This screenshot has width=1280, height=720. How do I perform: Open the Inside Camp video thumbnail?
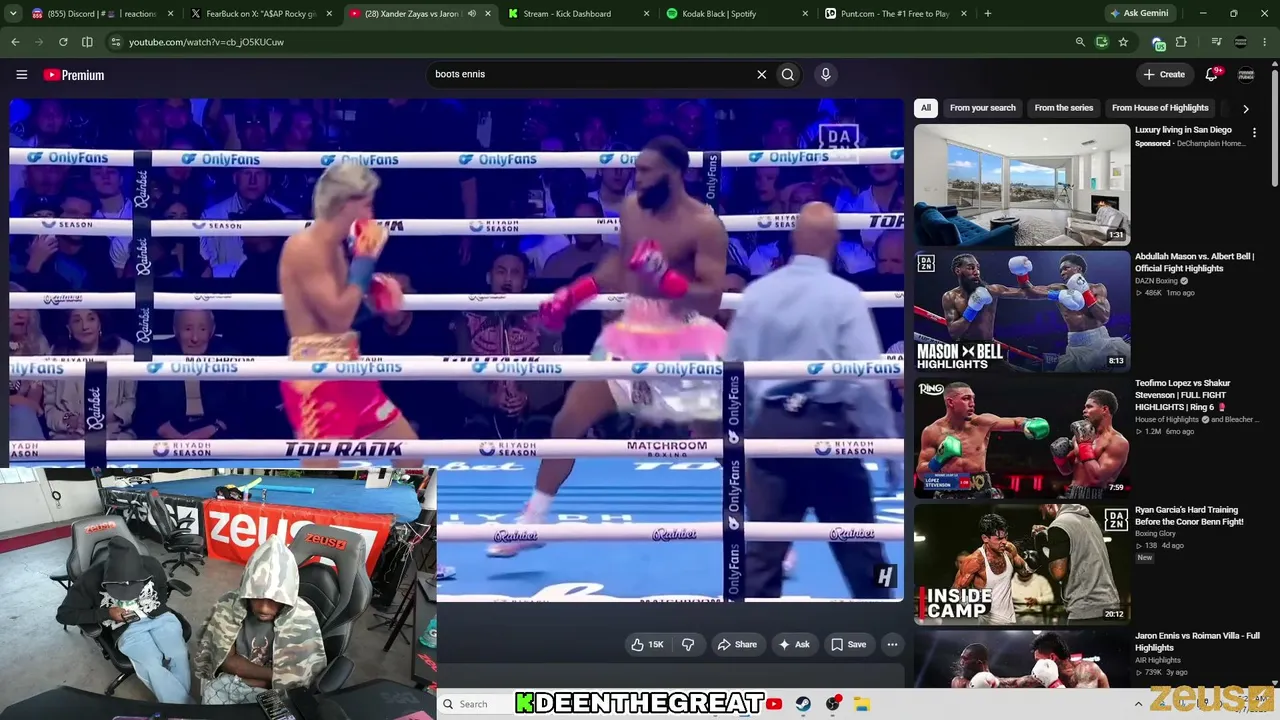point(1022,564)
